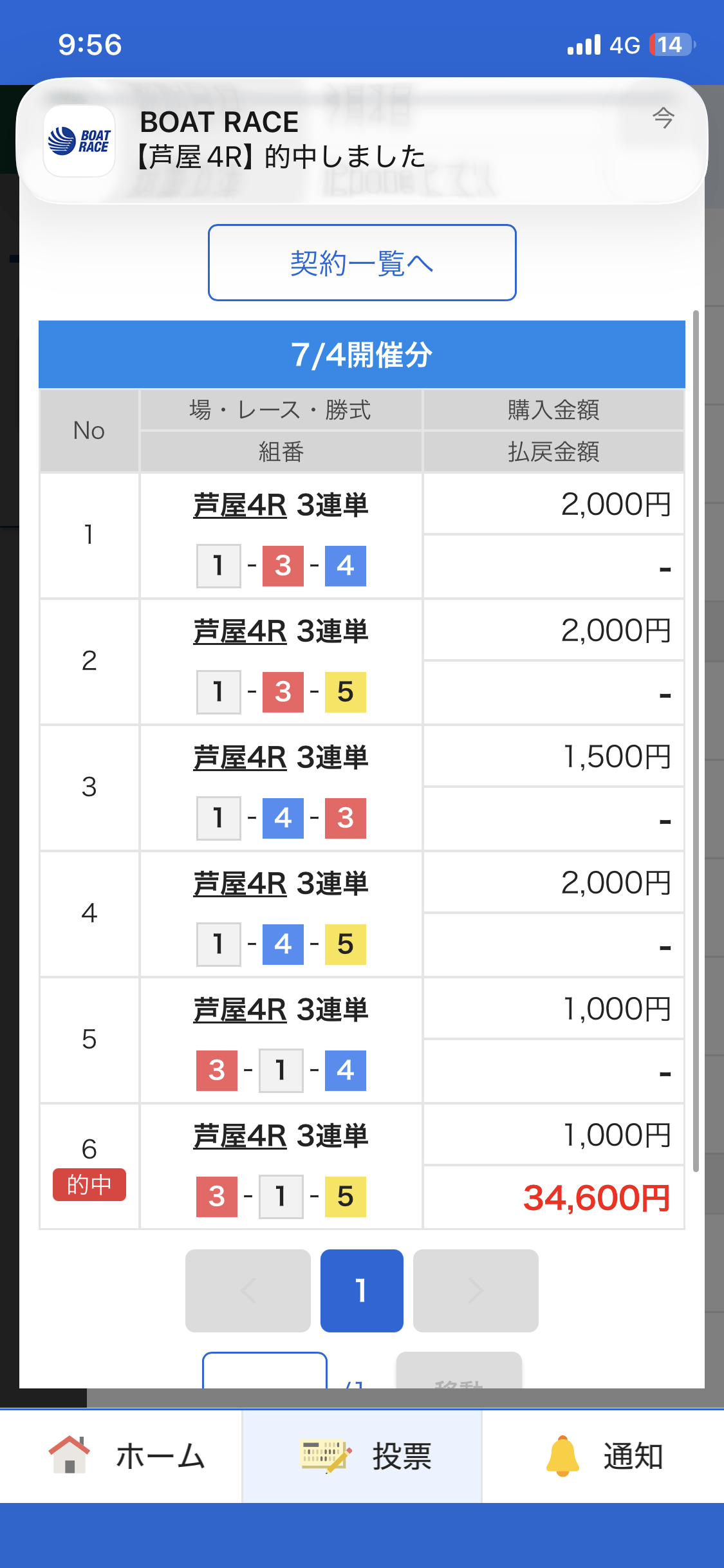Open 芦屋4R 3連単 link in row 1

point(281,505)
